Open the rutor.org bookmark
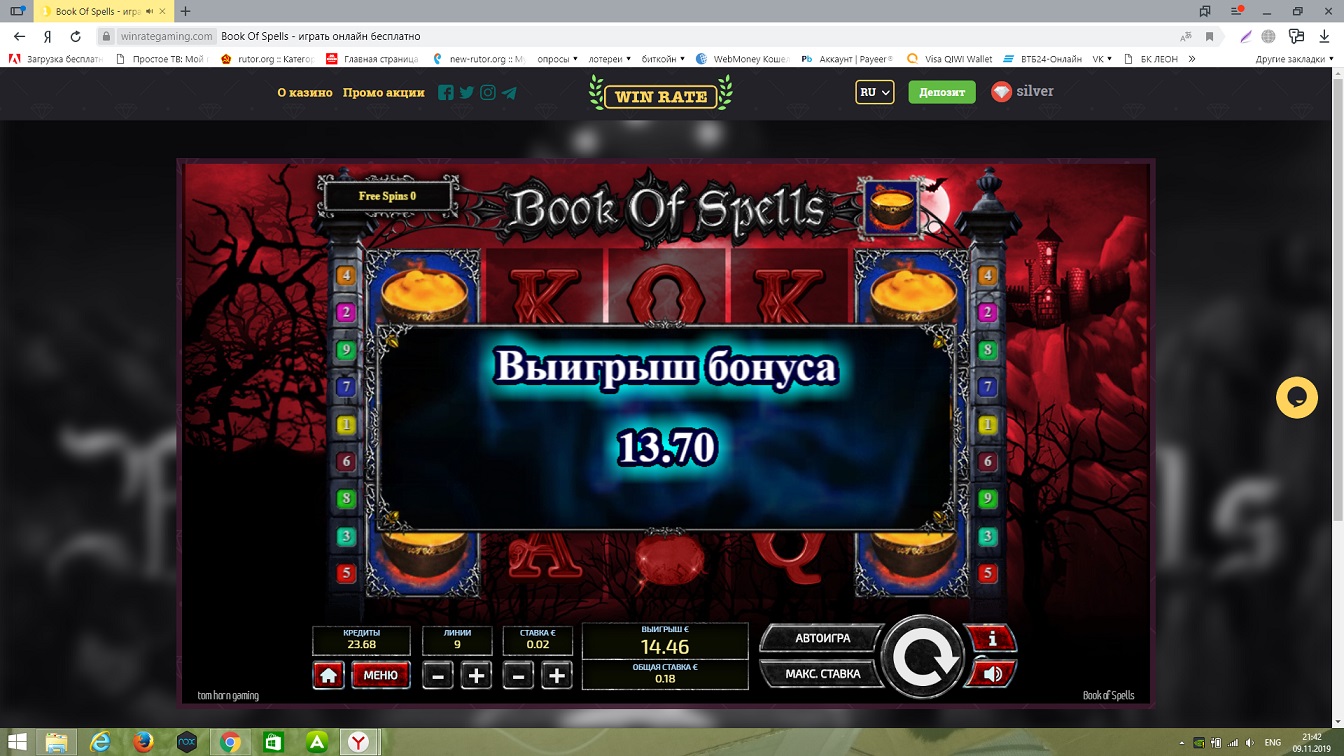This screenshot has width=1344, height=756. [x=267, y=59]
